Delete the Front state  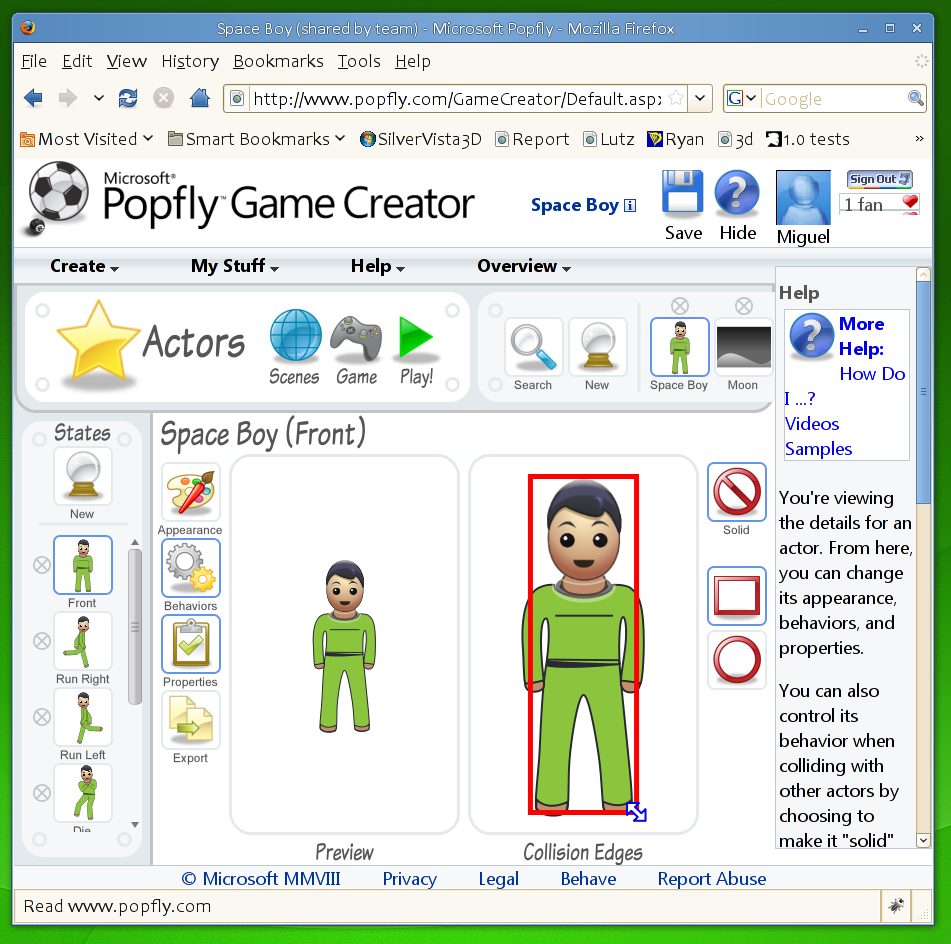[x=42, y=565]
